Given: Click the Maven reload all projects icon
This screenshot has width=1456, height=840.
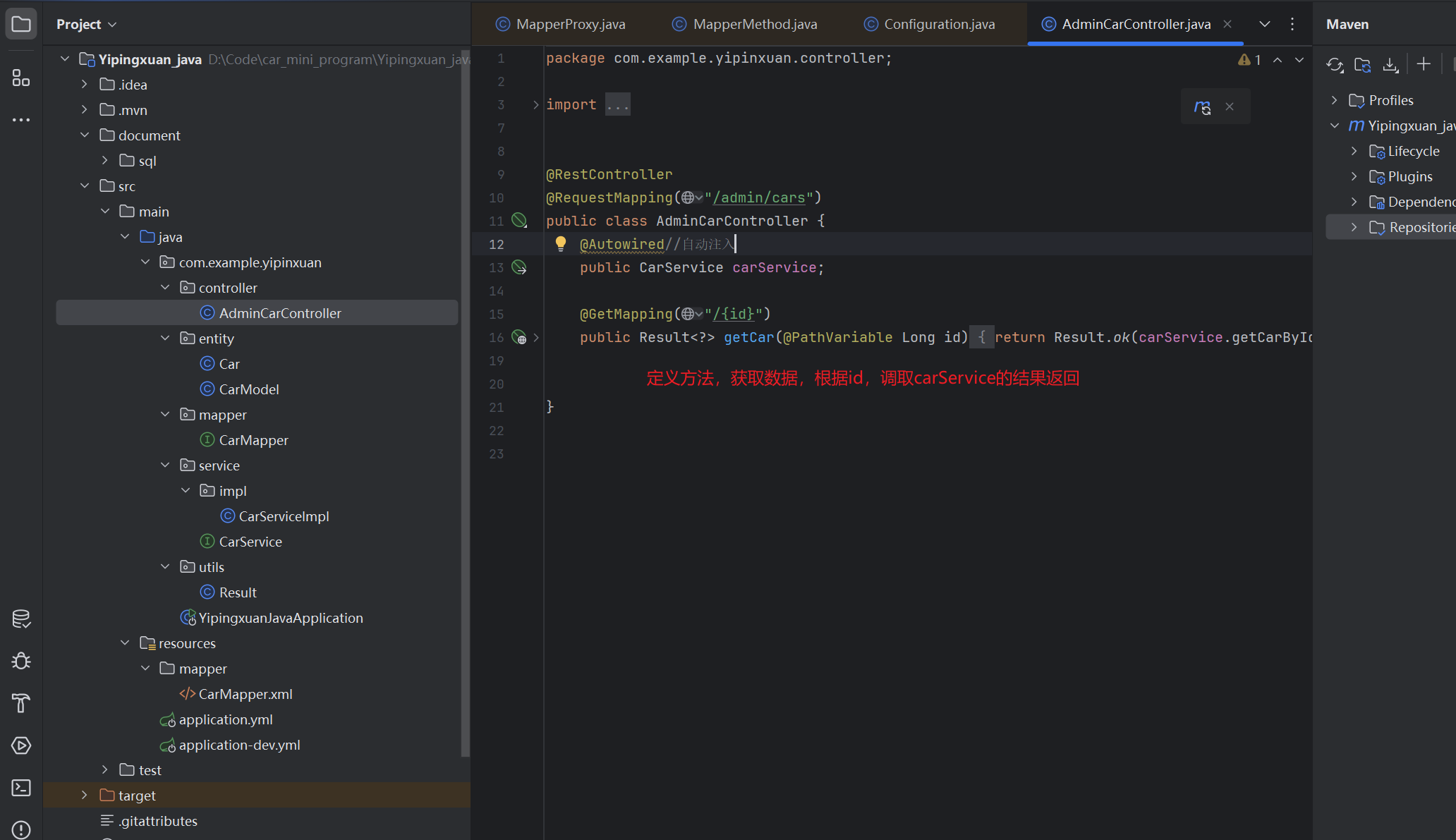Looking at the screenshot, I should click(x=1335, y=65).
